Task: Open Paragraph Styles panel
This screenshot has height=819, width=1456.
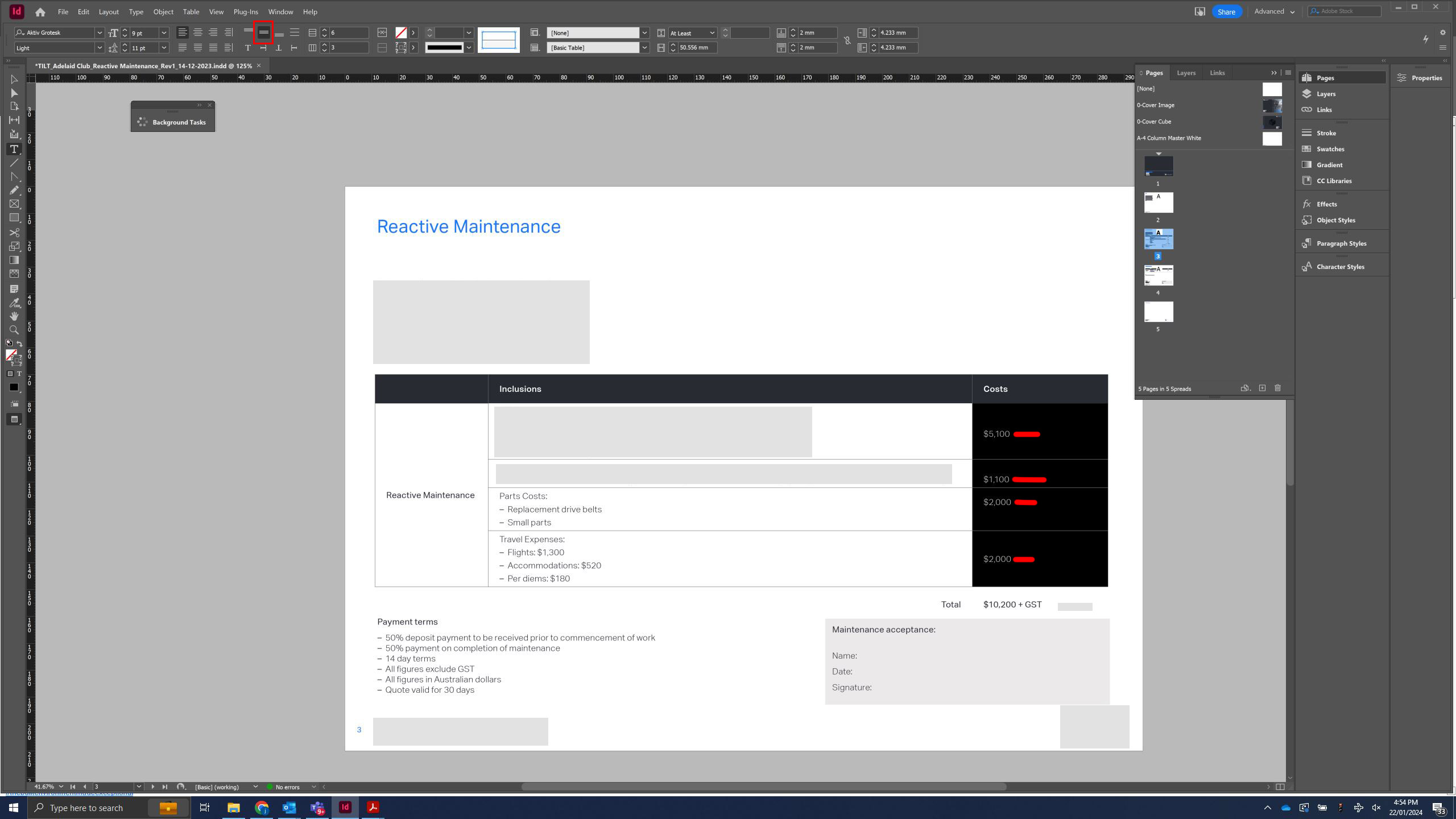Action: [x=1341, y=243]
